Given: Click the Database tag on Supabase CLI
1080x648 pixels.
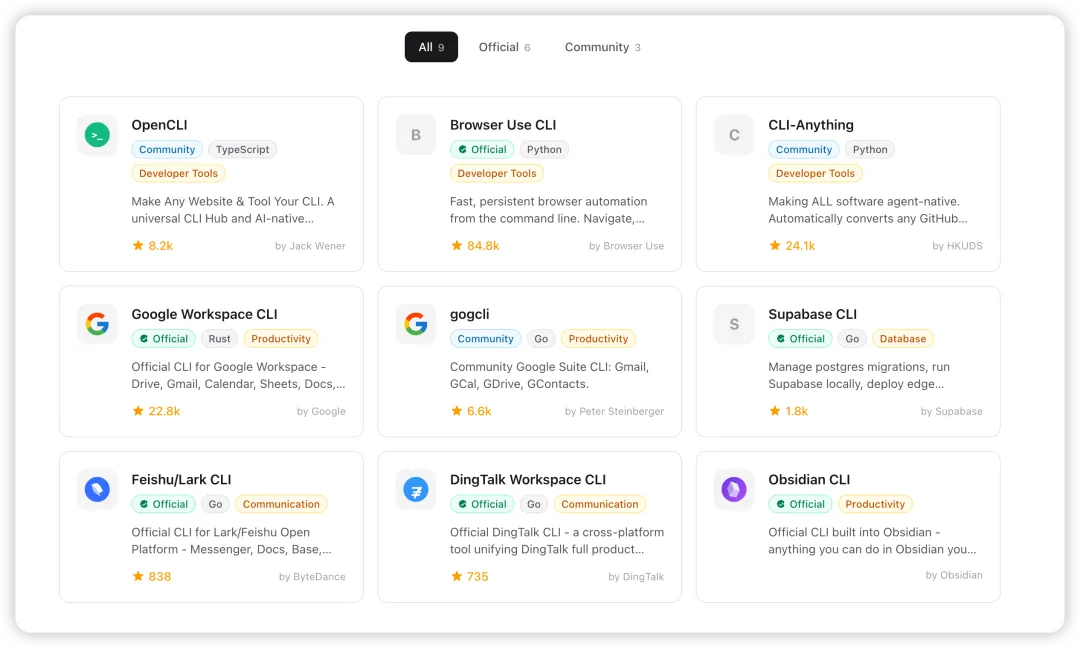Looking at the screenshot, I should 903,339.
